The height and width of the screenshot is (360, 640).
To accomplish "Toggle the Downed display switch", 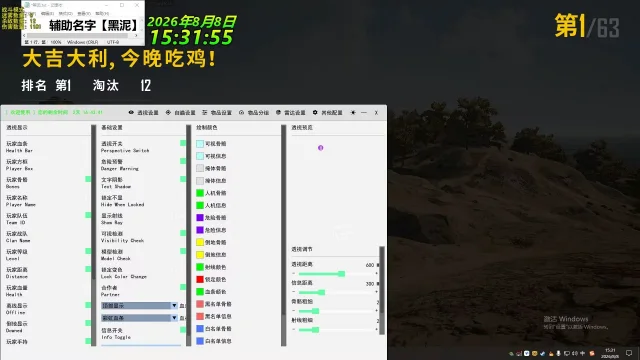I will pos(88,323).
